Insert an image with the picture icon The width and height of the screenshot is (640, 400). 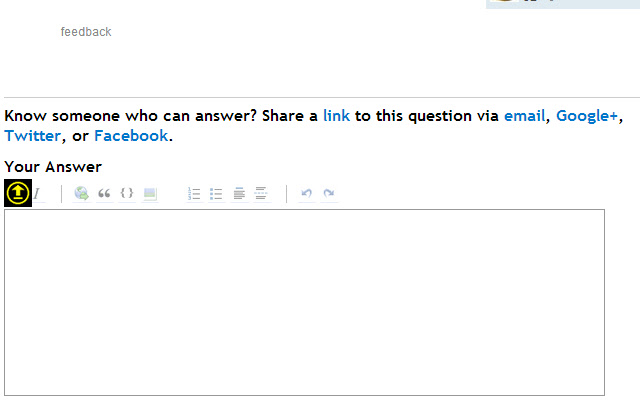[x=150, y=193]
